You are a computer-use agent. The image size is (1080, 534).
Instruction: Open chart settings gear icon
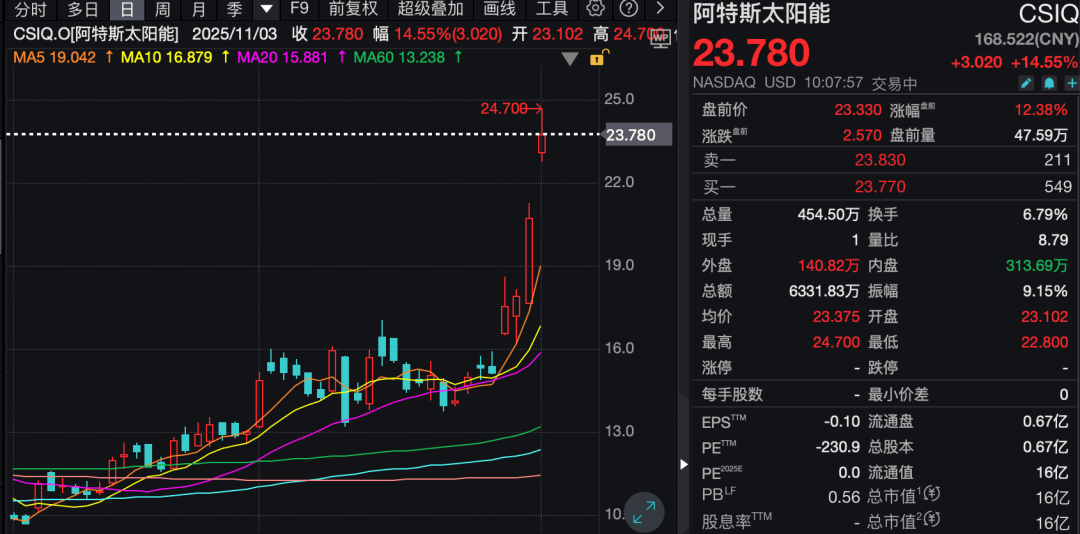[x=596, y=9]
